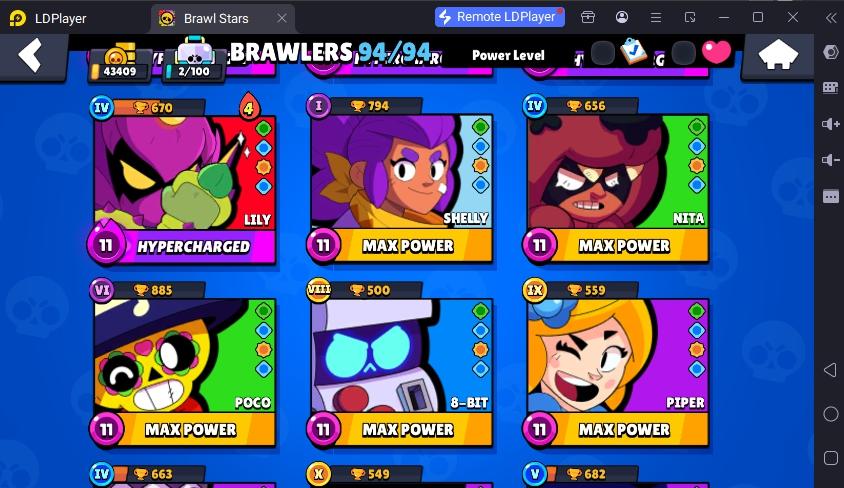844x488 pixels.
Task: Open LDPlayer hamburger menu
Action: coord(656,18)
